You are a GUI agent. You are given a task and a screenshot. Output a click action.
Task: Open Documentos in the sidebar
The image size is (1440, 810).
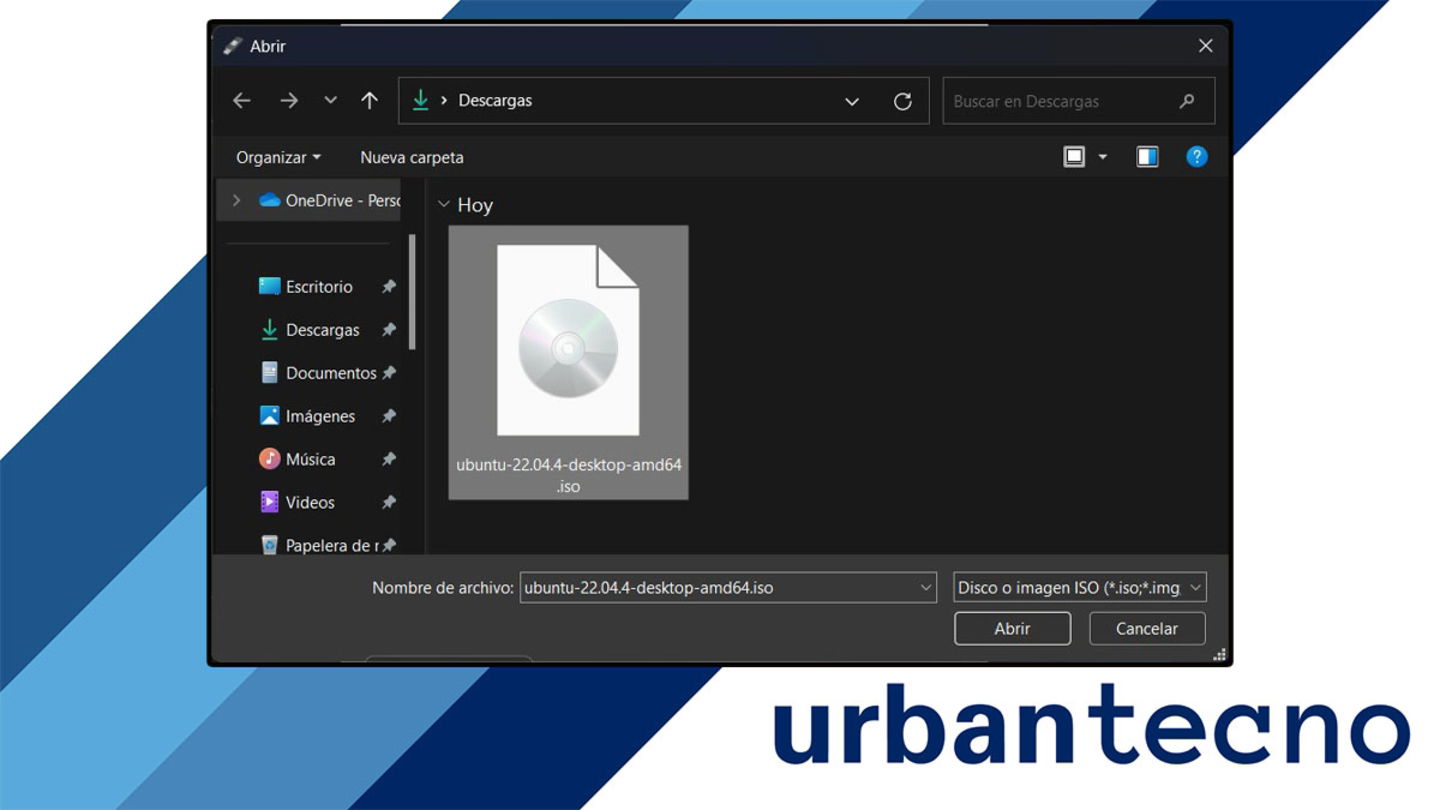coord(318,372)
